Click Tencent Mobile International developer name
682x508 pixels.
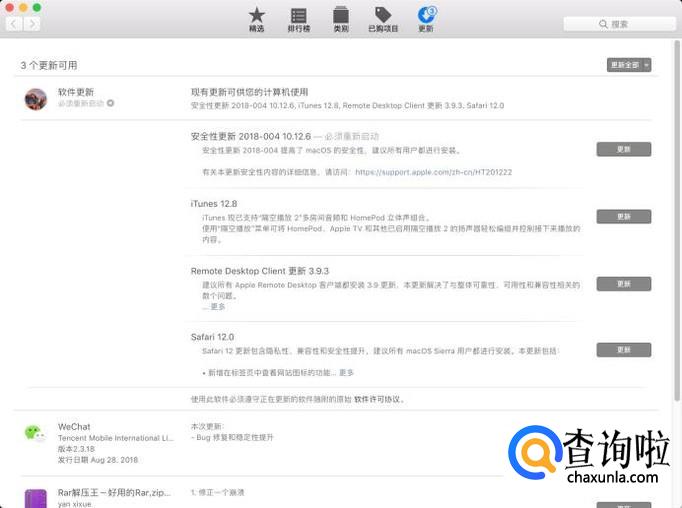coord(116,438)
